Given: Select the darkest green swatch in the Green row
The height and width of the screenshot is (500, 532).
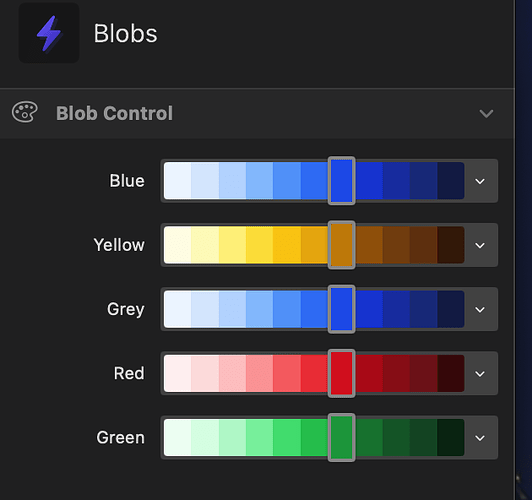Looking at the screenshot, I should (x=451, y=438).
